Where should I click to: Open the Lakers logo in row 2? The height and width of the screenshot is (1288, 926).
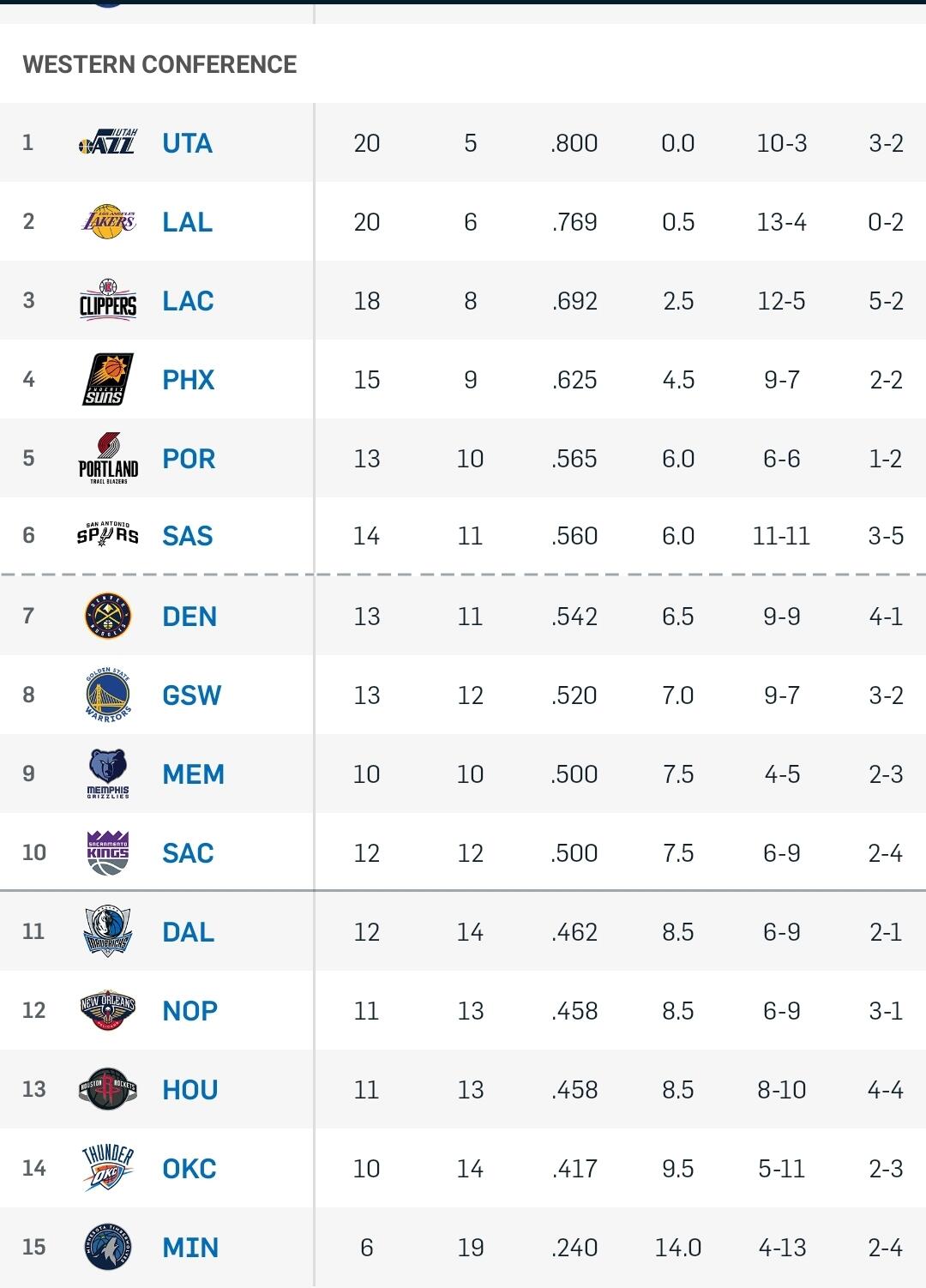pyautogui.click(x=108, y=222)
